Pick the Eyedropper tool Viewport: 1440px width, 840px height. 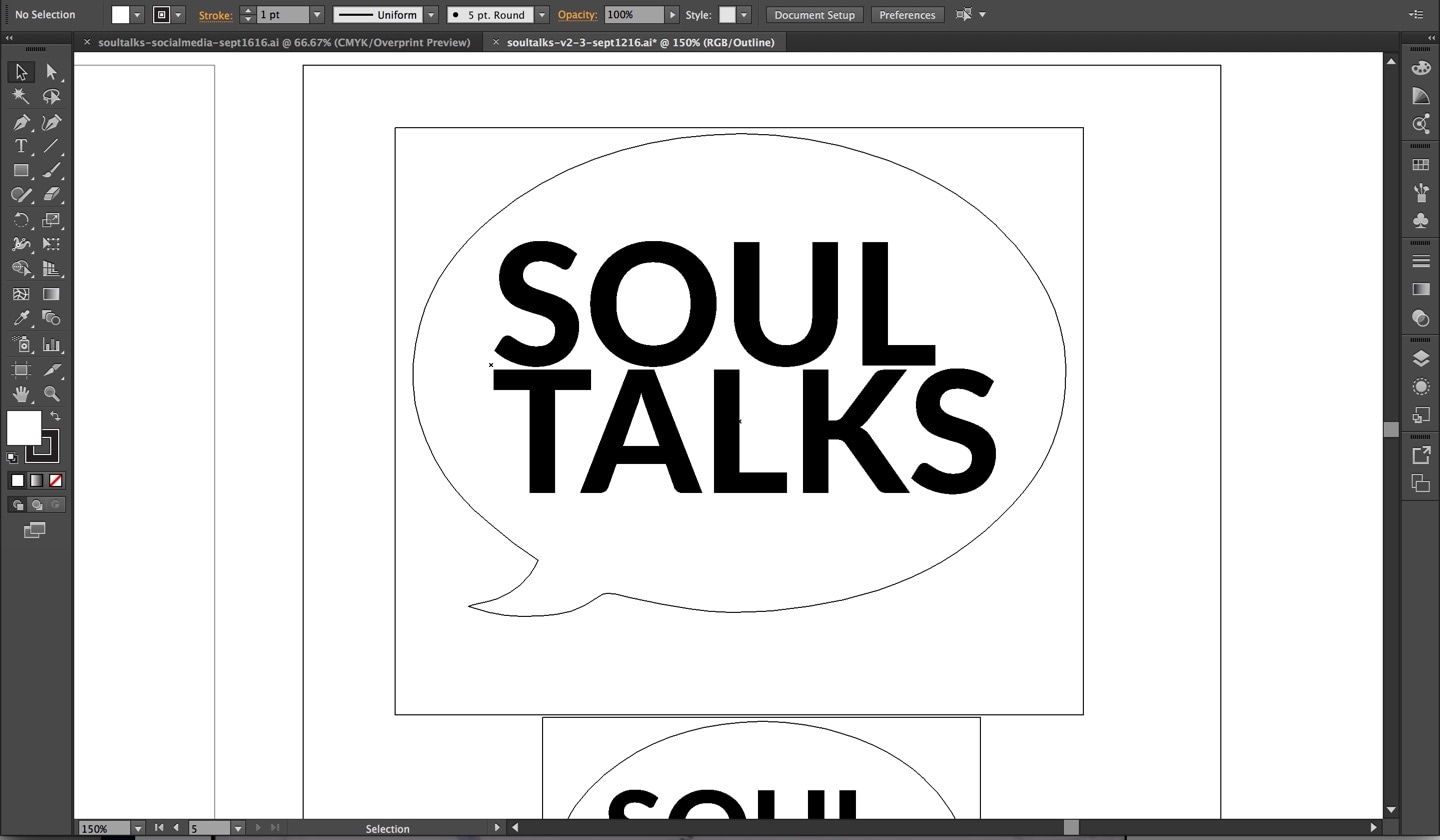click(x=20, y=318)
